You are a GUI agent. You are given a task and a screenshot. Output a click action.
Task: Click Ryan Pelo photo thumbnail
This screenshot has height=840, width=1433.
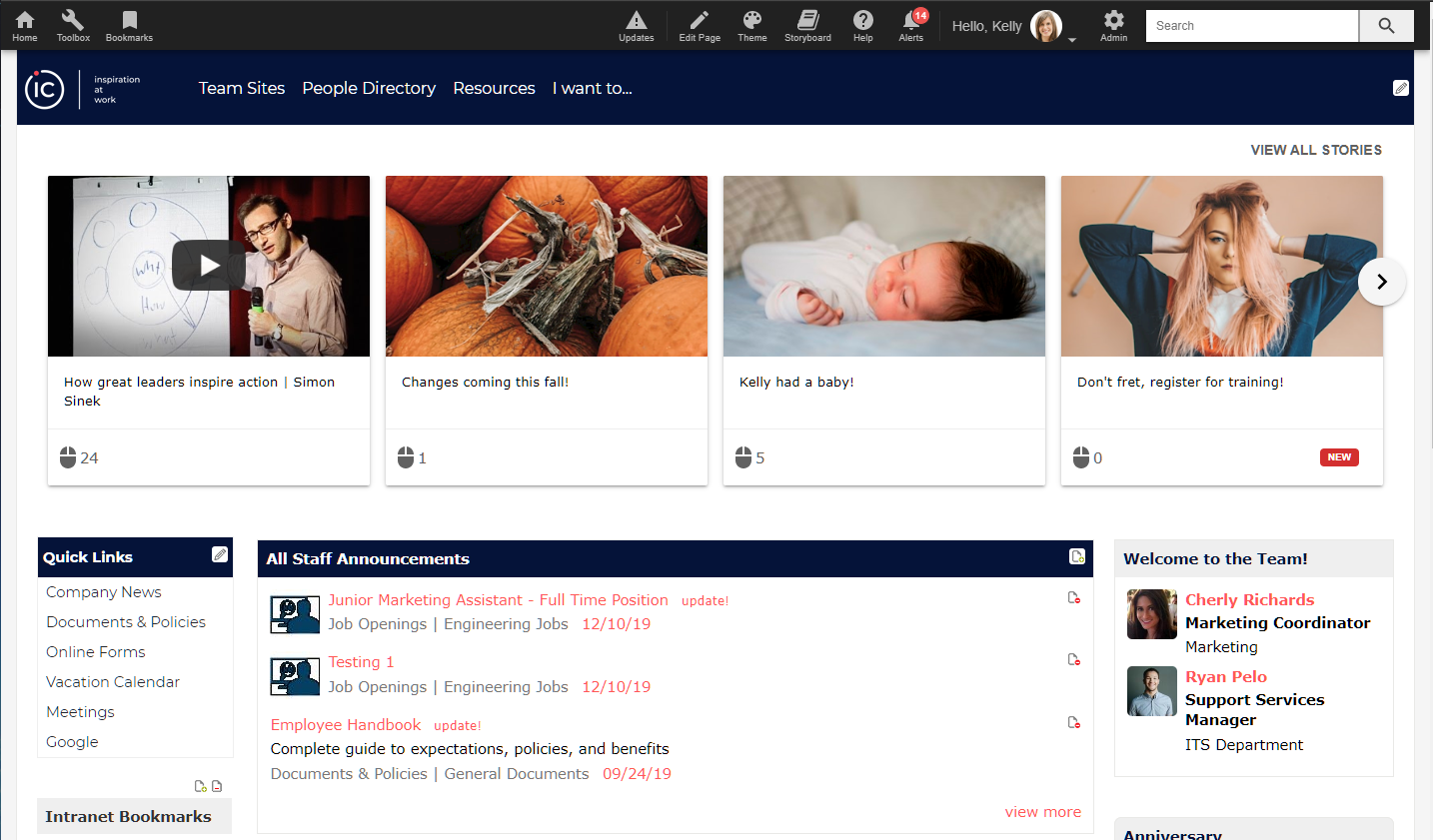pyautogui.click(x=1152, y=691)
